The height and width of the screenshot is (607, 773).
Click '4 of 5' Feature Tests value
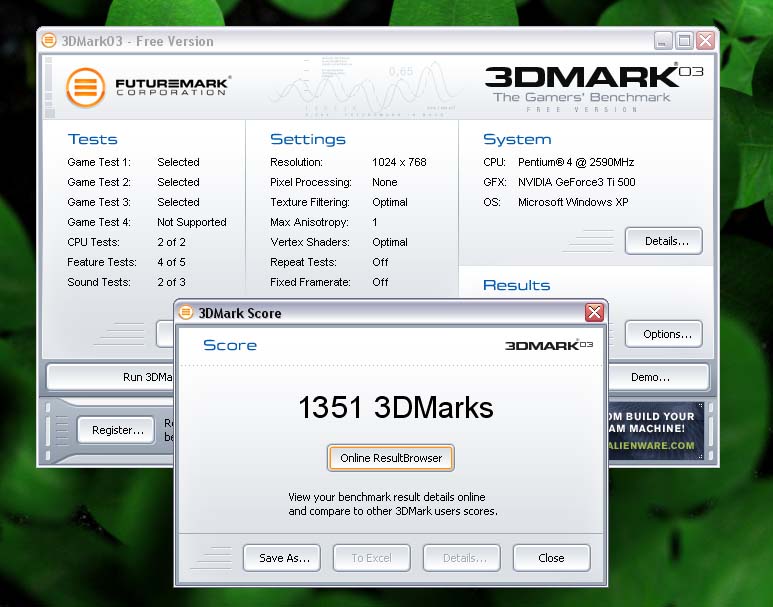pos(172,262)
